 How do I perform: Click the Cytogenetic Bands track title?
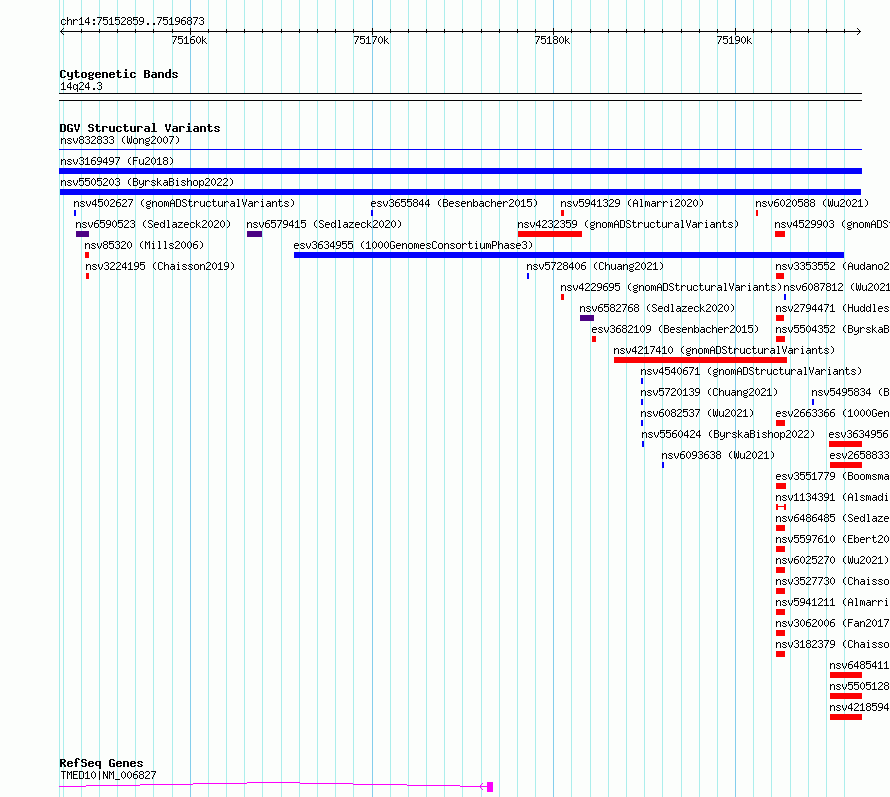(x=119, y=74)
